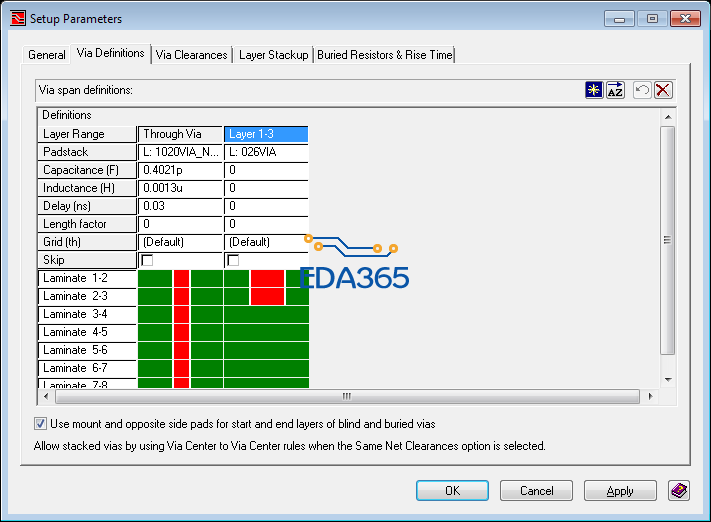Image resolution: width=711 pixels, height=522 pixels.
Task: Open Layer 1-3 Grid (Default) cell
Action: coord(266,242)
